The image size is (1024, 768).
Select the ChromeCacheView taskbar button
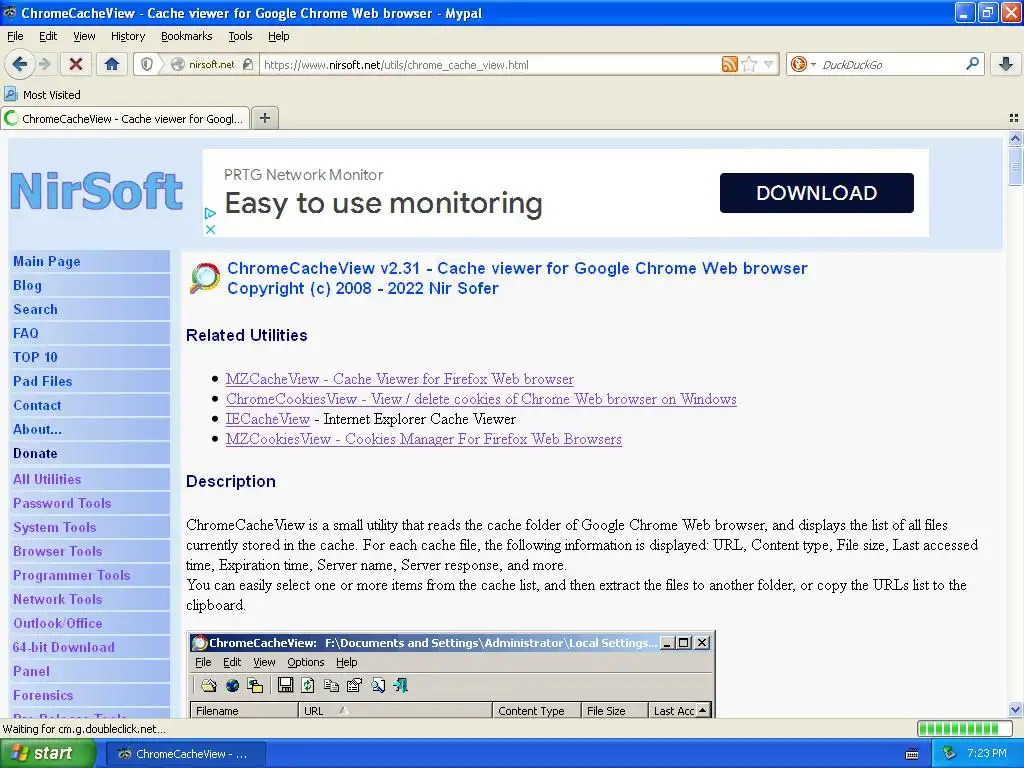pyautogui.click(x=185, y=754)
